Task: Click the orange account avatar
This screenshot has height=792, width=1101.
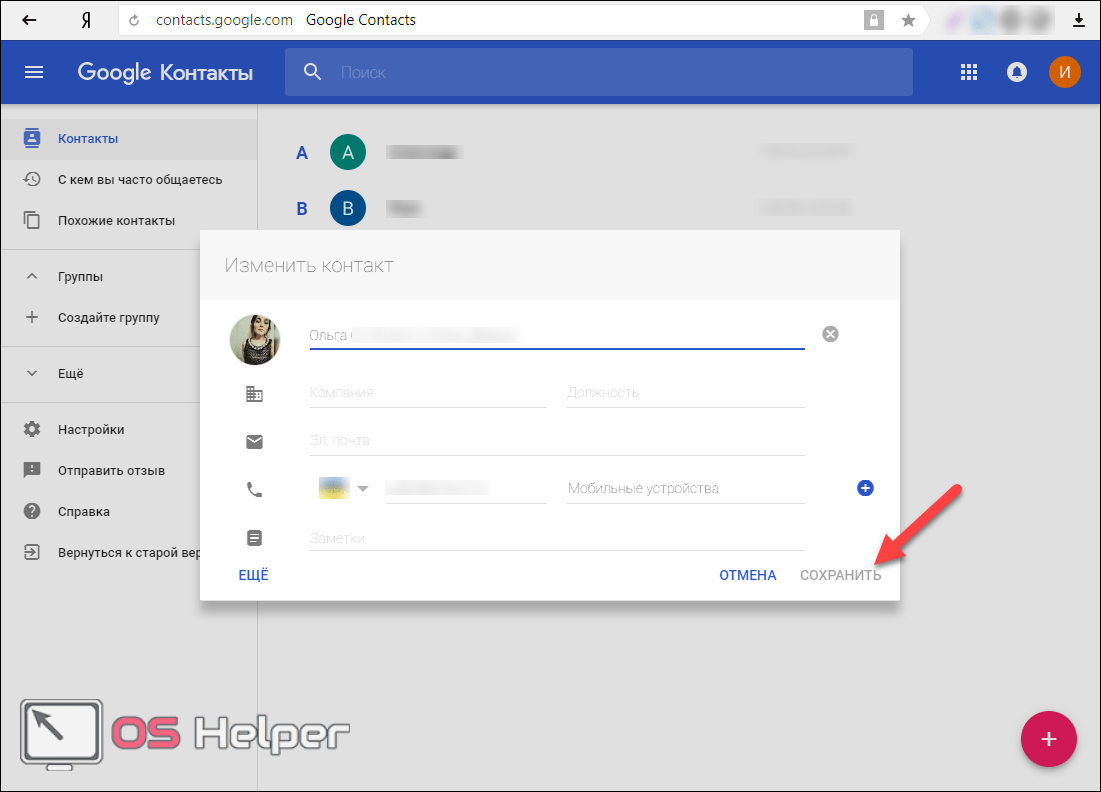Action: click(1064, 72)
